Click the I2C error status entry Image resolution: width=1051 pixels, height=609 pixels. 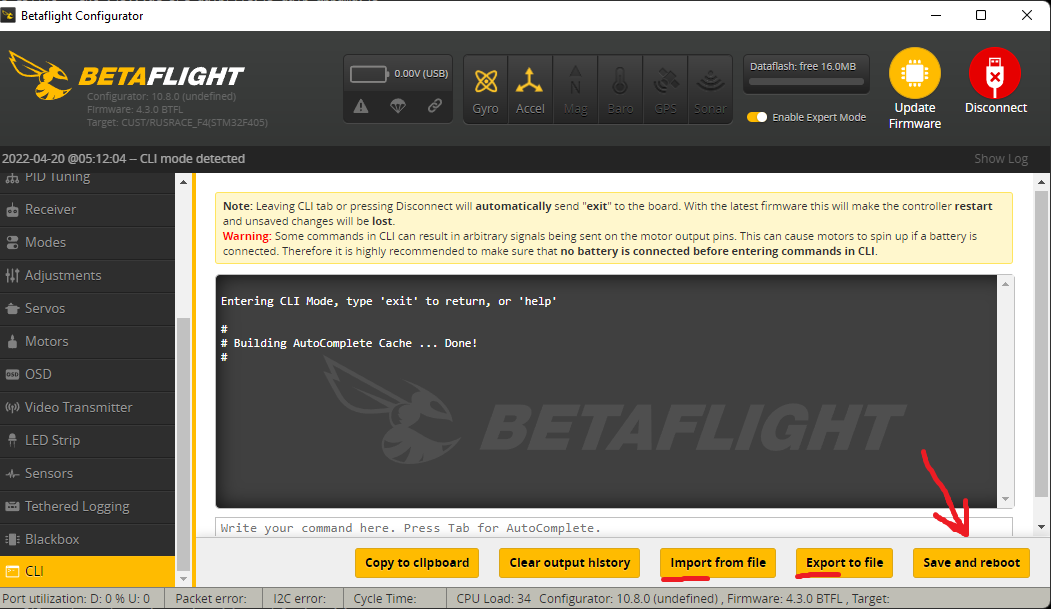(299, 599)
